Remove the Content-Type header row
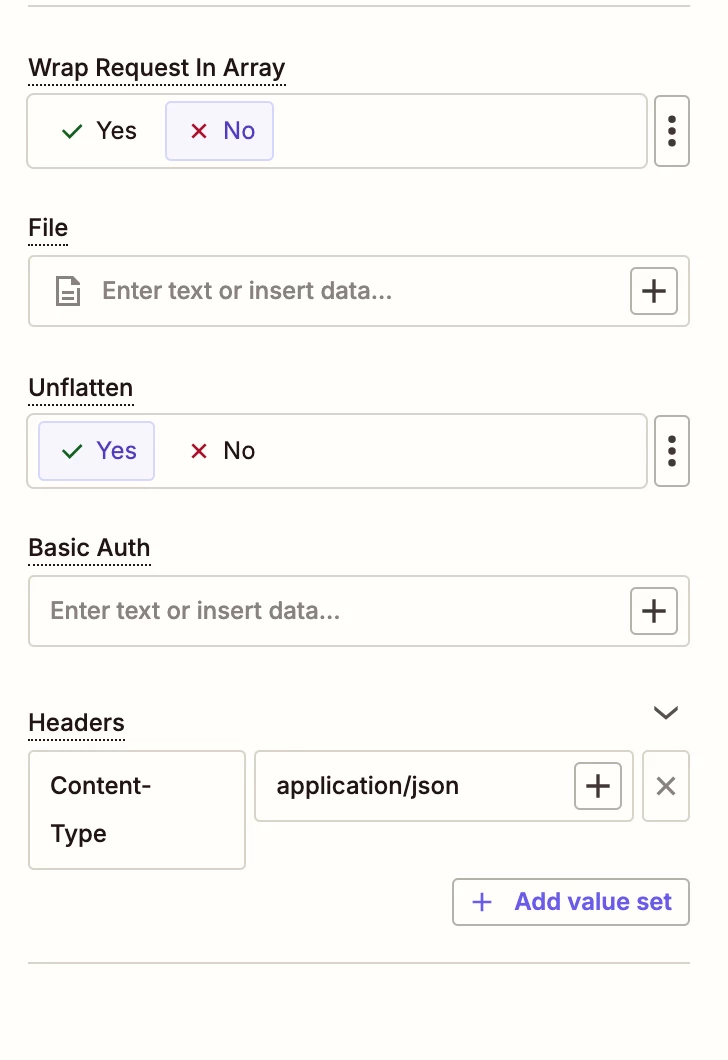 tap(666, 786)
